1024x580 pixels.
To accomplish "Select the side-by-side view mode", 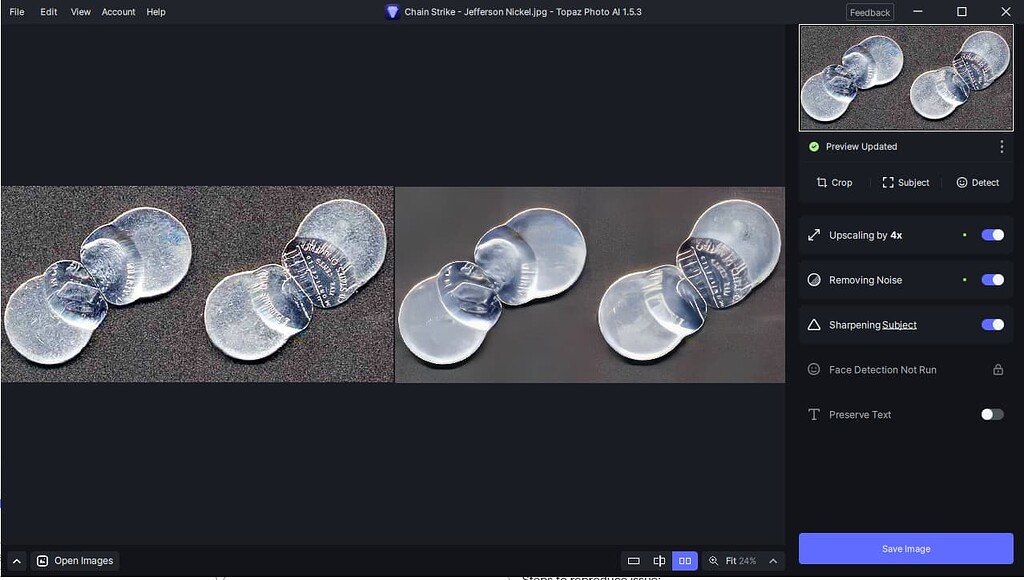I will click(684, 561).
